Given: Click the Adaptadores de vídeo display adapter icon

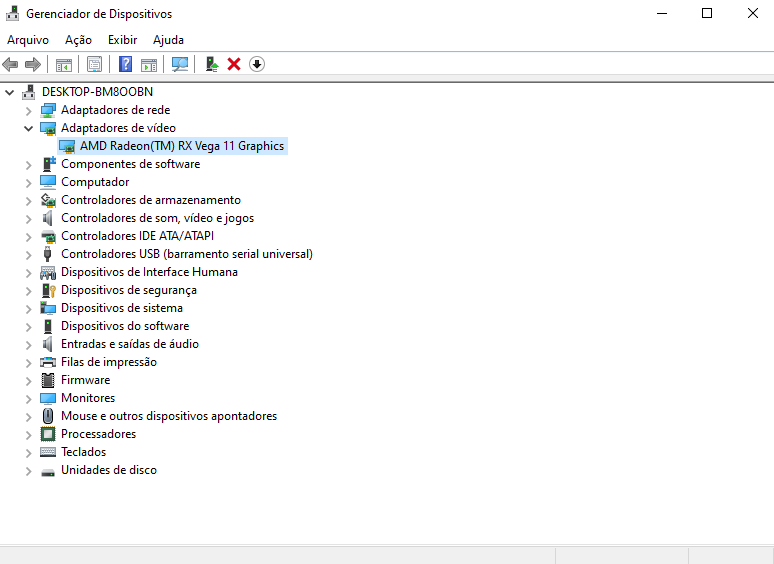Looking at the screenshot, I should [48, 128].
